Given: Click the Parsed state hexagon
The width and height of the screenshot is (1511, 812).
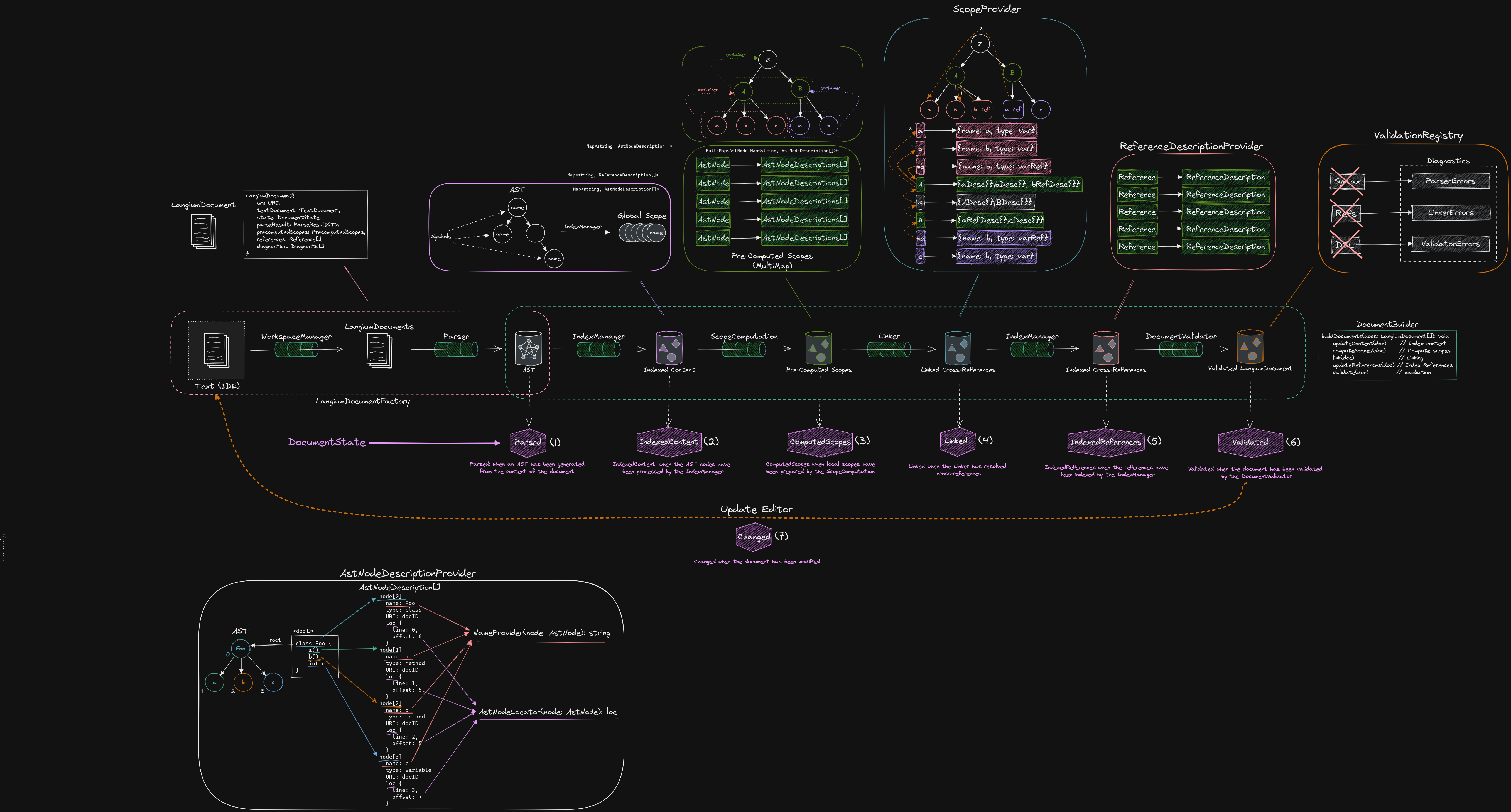Looking at the screenshot, I should pos(528,442).
